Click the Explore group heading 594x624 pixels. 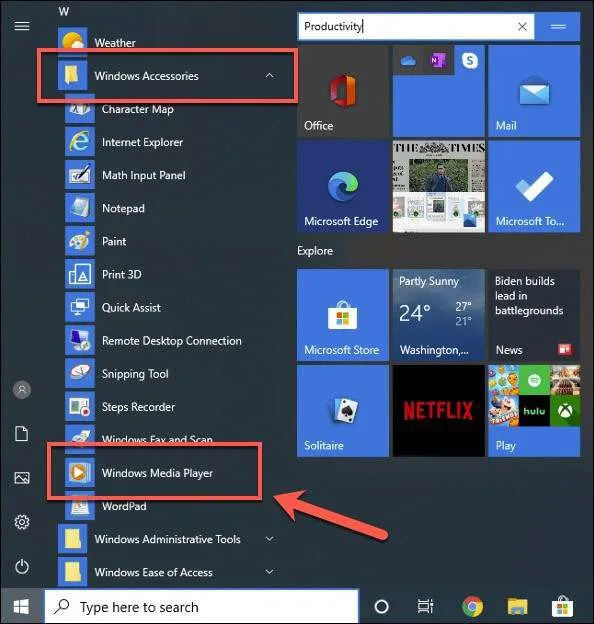[315, 251]
